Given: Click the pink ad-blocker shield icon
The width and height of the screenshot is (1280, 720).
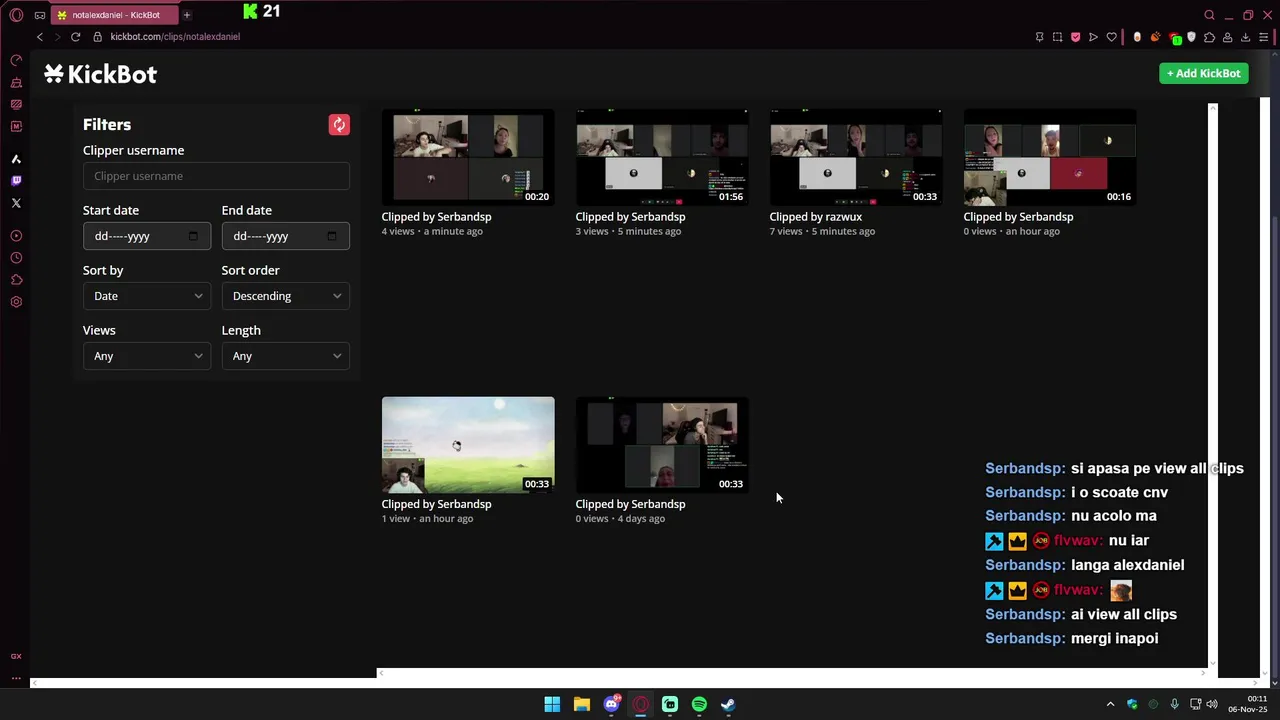Looking at the screenshot, I should [x=1075, y=37].
